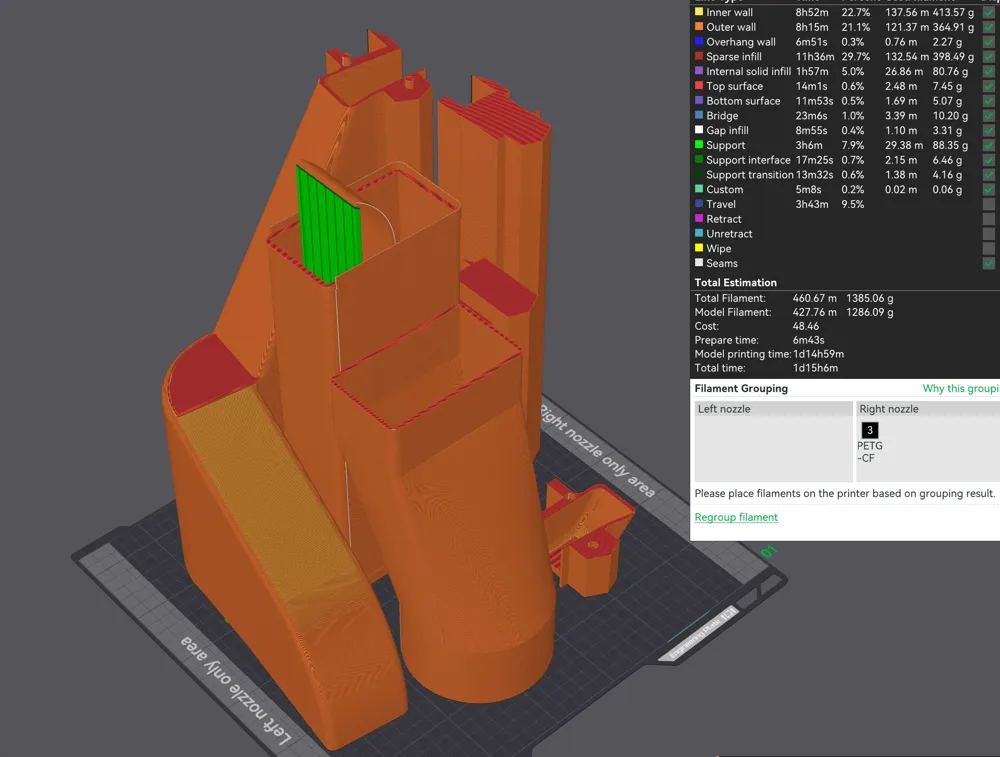This screenshot has height=757, width=1000.
Task: Click the Regroup filament link
Action: click(736, 517)
